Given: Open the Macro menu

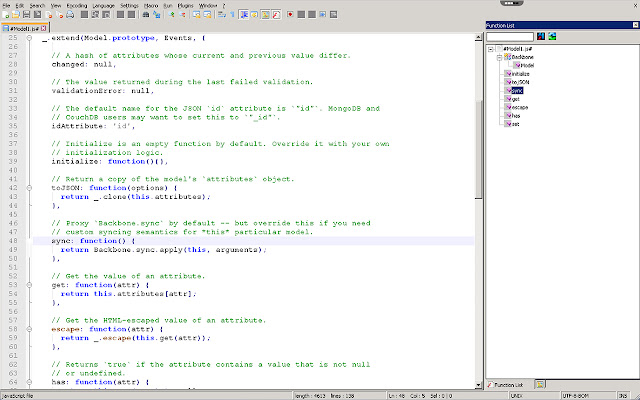Looking at the screenshot, I should point(151,5).
